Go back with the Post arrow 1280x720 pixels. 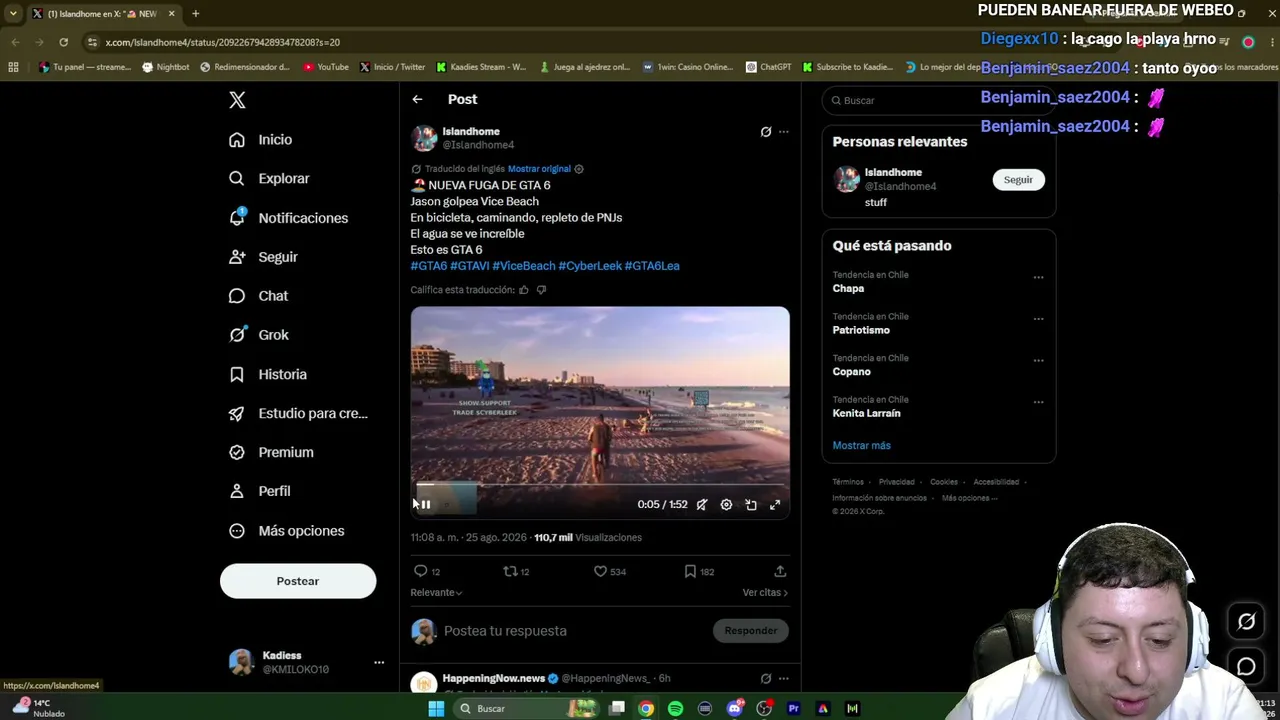(417, 99)
